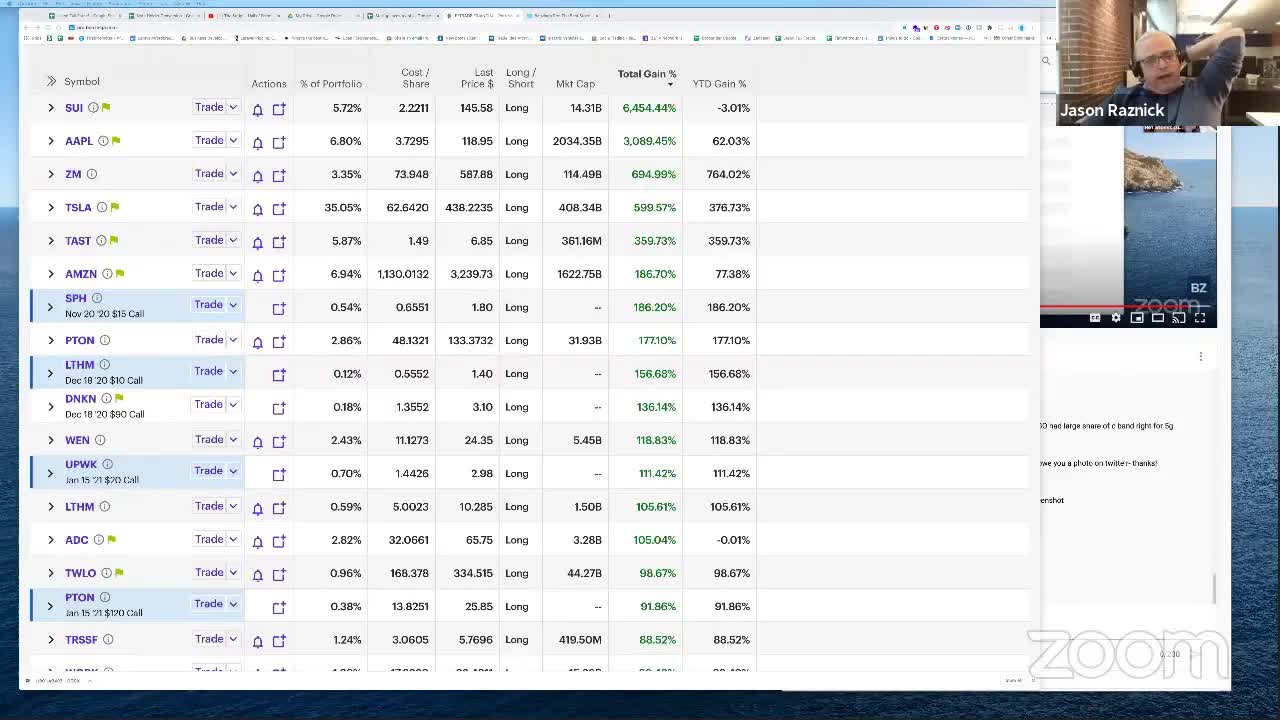1280x720 pixels.
Task: Expand the UPWK Jan 15 call row
Action: coord(50,473)
